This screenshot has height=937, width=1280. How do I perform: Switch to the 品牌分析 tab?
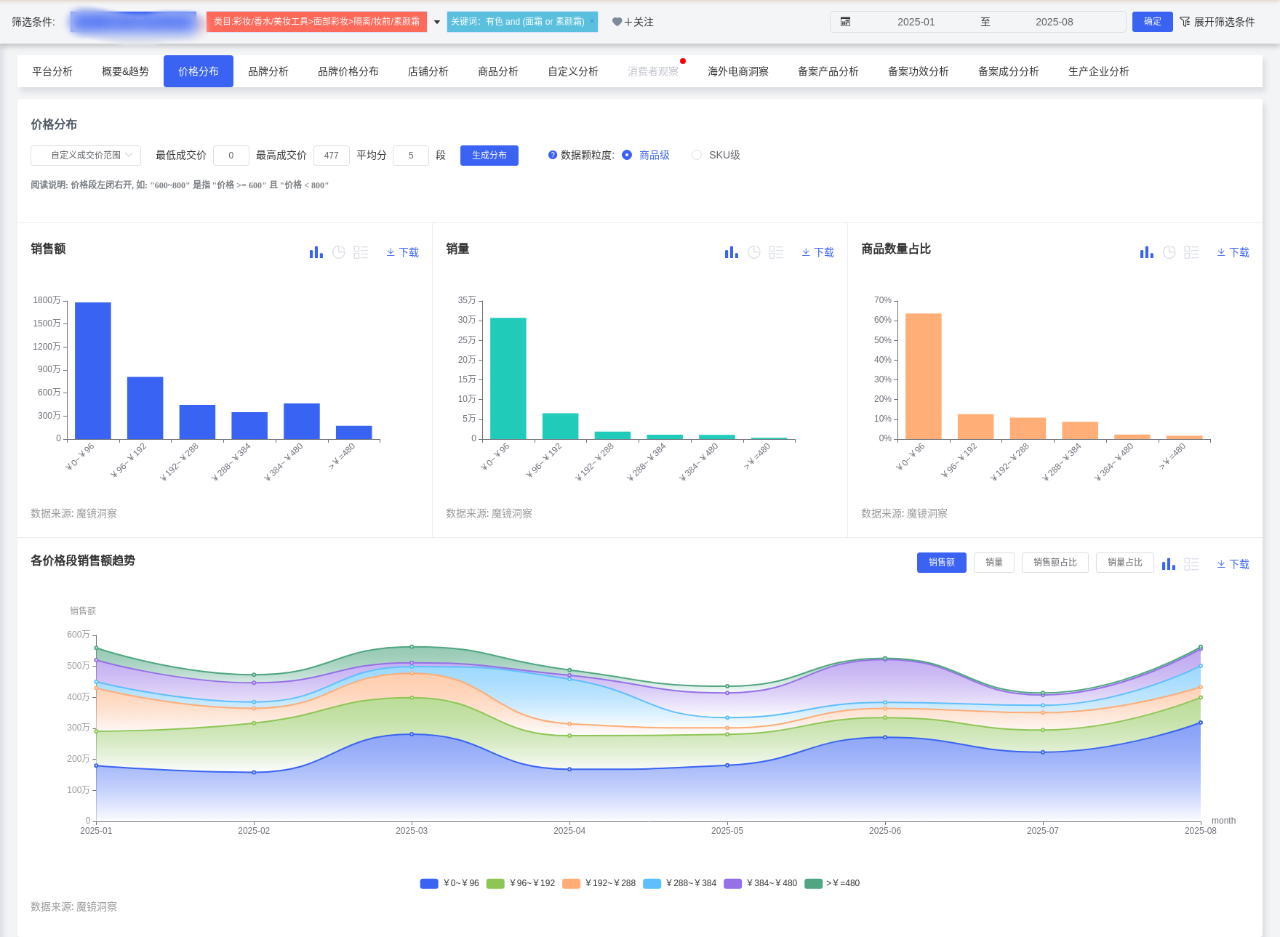[268, 71]
